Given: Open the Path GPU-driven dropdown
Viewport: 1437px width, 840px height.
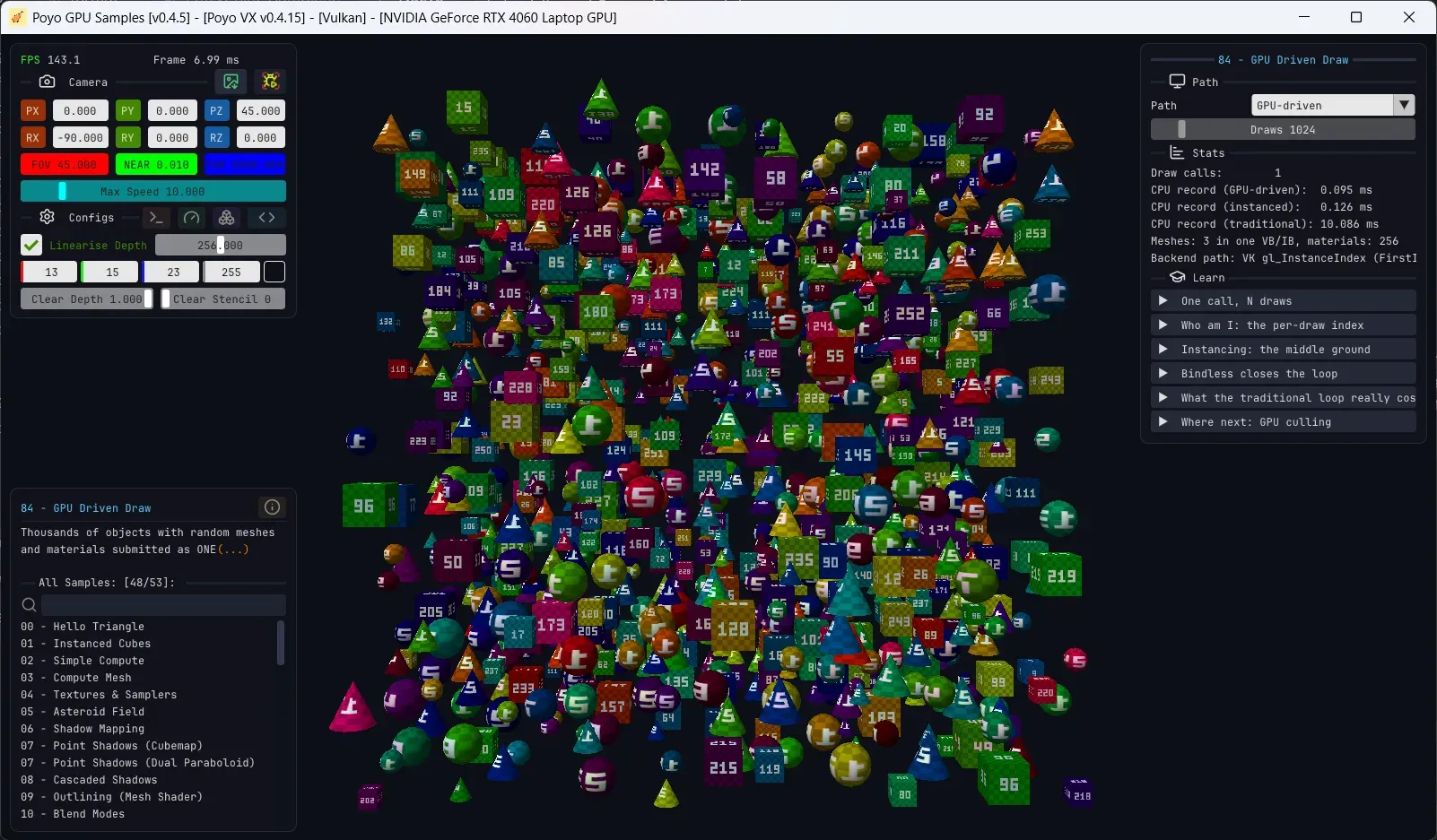Looking at the screenshot, I should [1333, 105].
